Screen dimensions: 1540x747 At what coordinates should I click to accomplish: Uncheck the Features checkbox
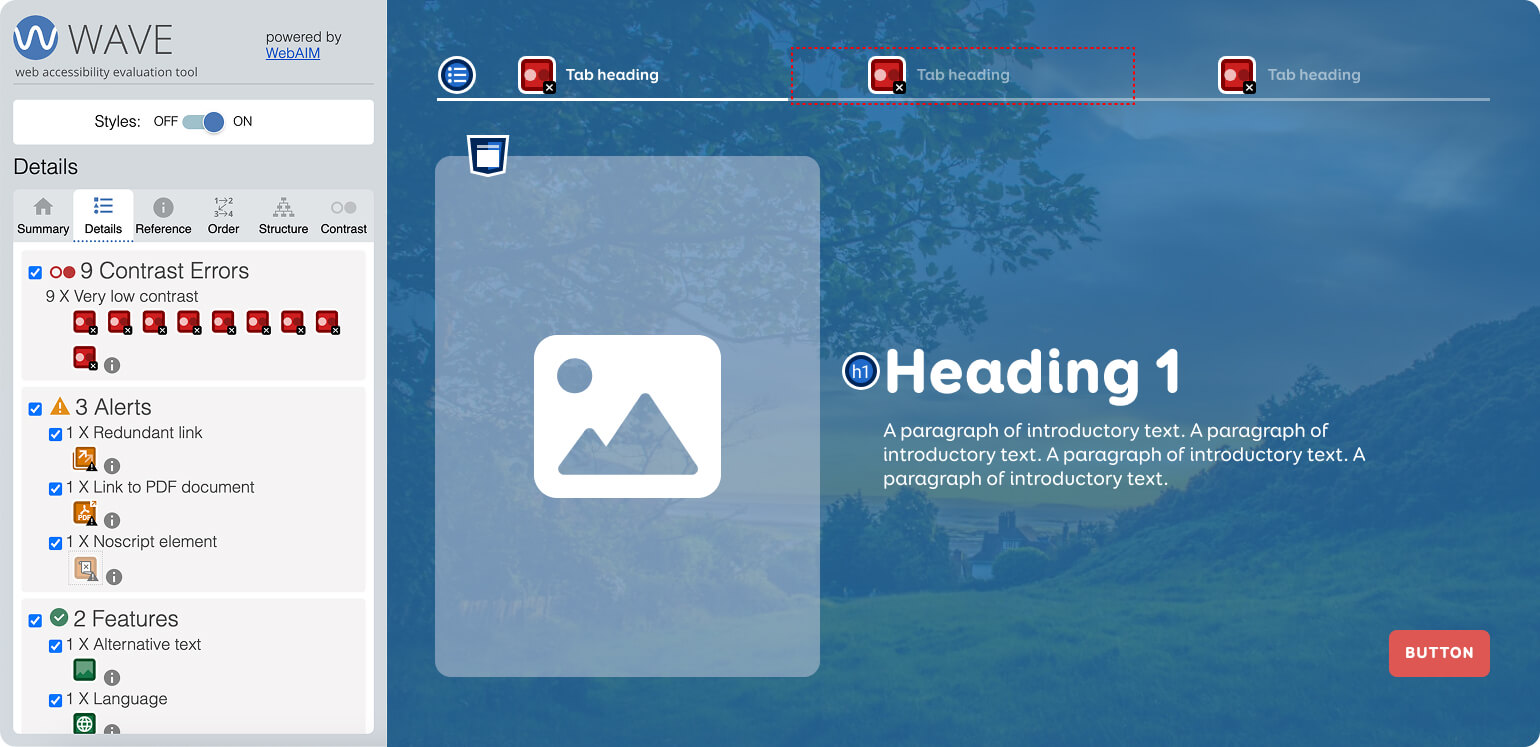click(x=36, y=621)
